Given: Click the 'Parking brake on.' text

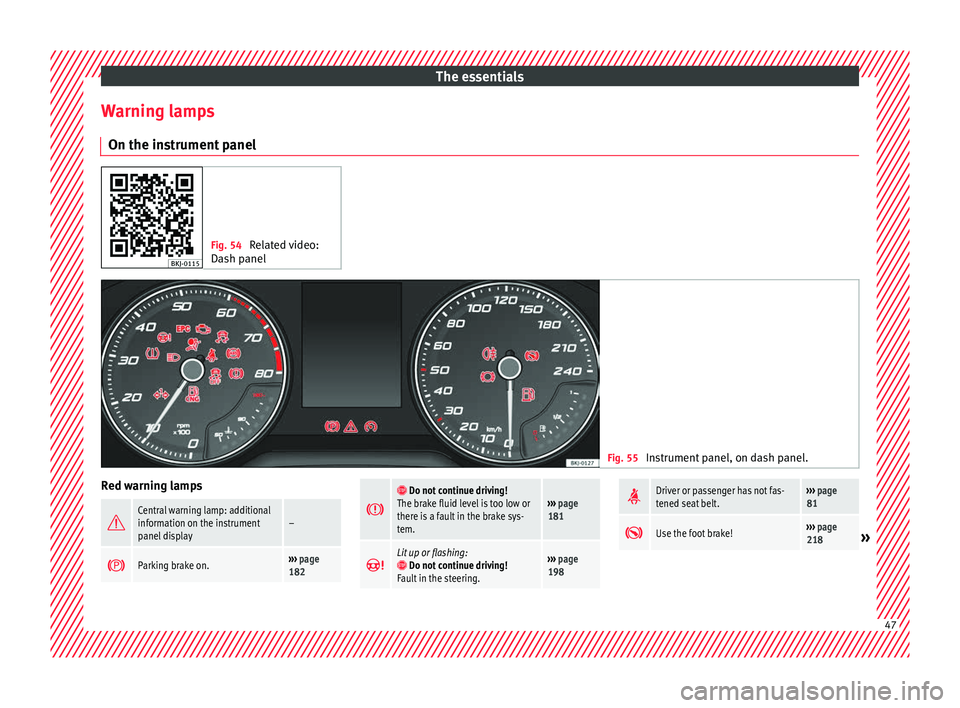Looking at the screenshot, I should pyautogui.click(x=173, y=565).
